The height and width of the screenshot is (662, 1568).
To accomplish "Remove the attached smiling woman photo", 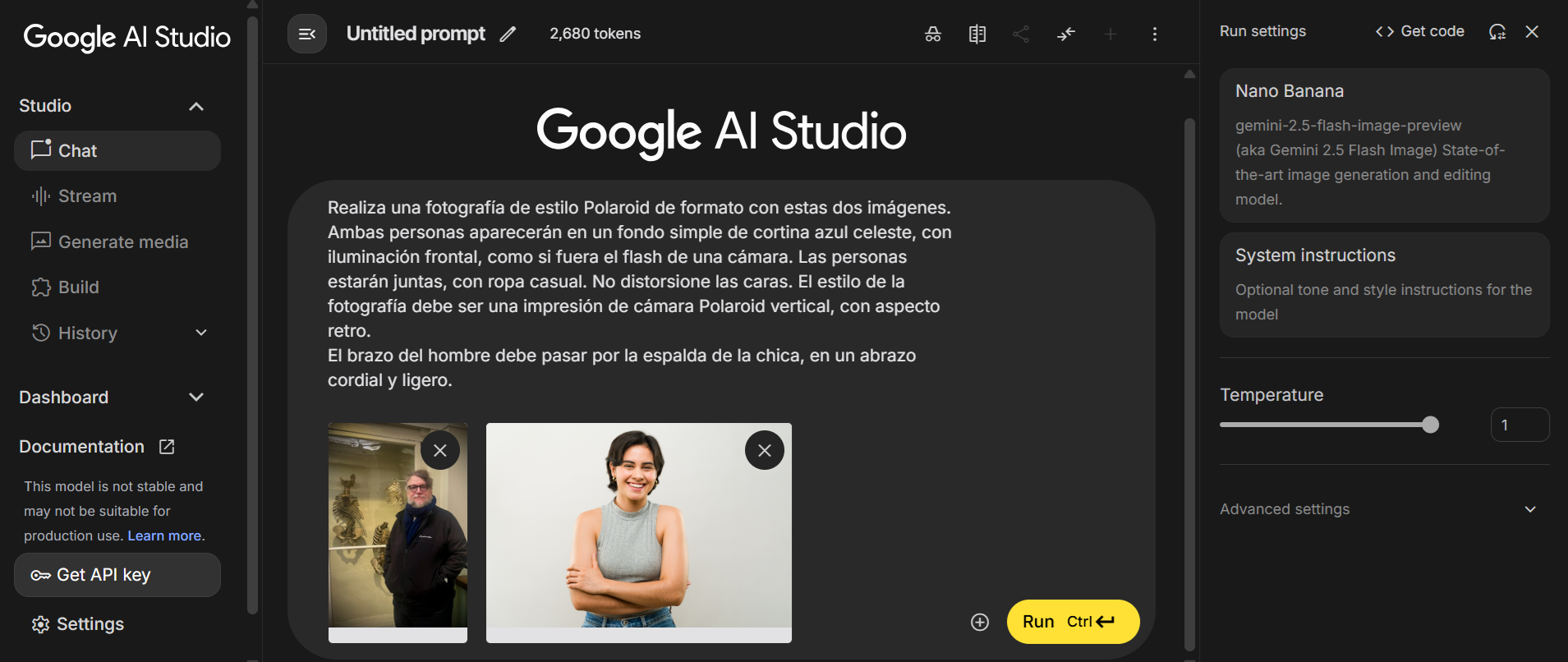I will 765,450.
